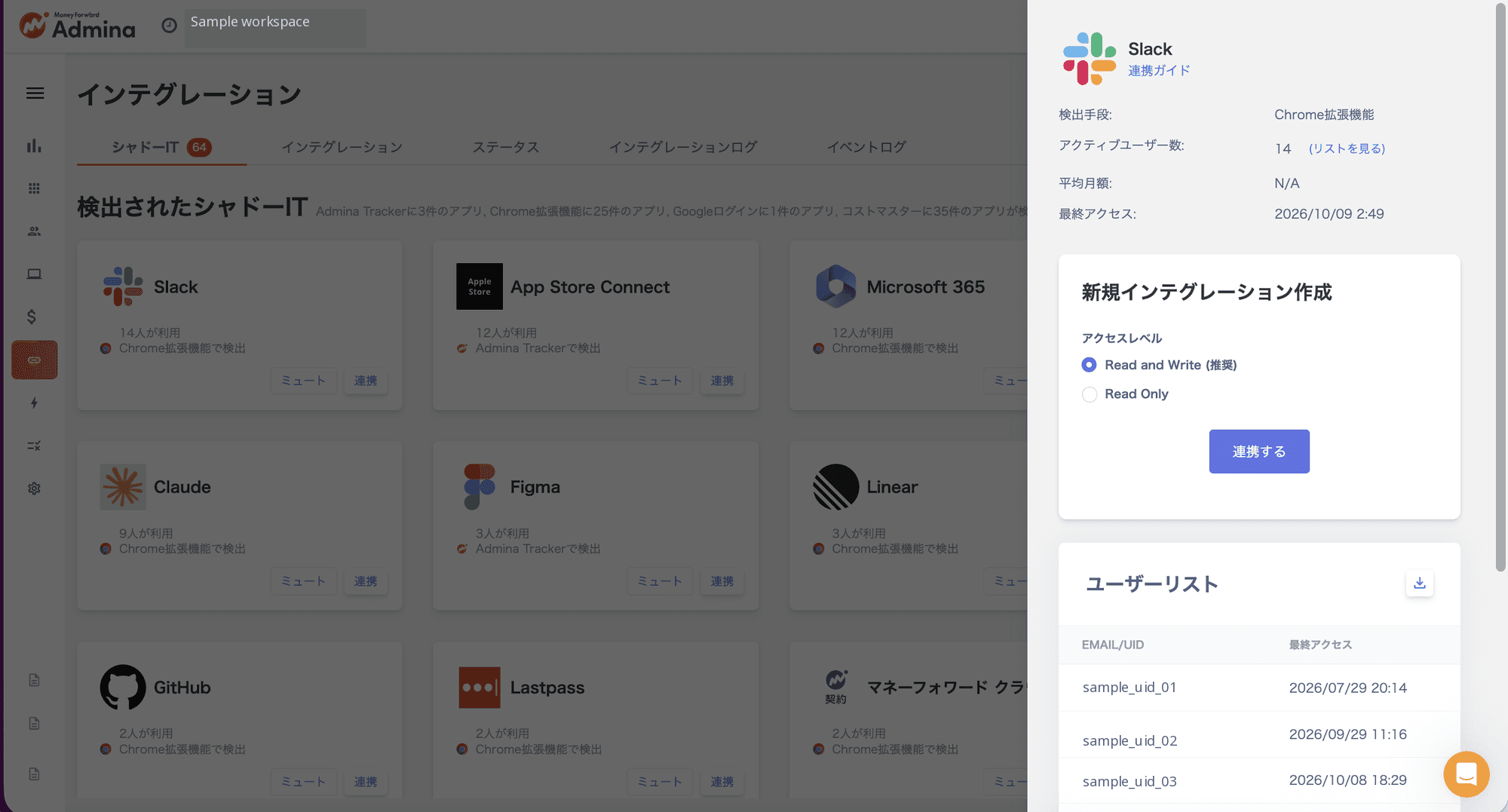Open the lightning bolt sidebar icon
This screenshot has width=1508, height=812.
(x=34, y=403)
